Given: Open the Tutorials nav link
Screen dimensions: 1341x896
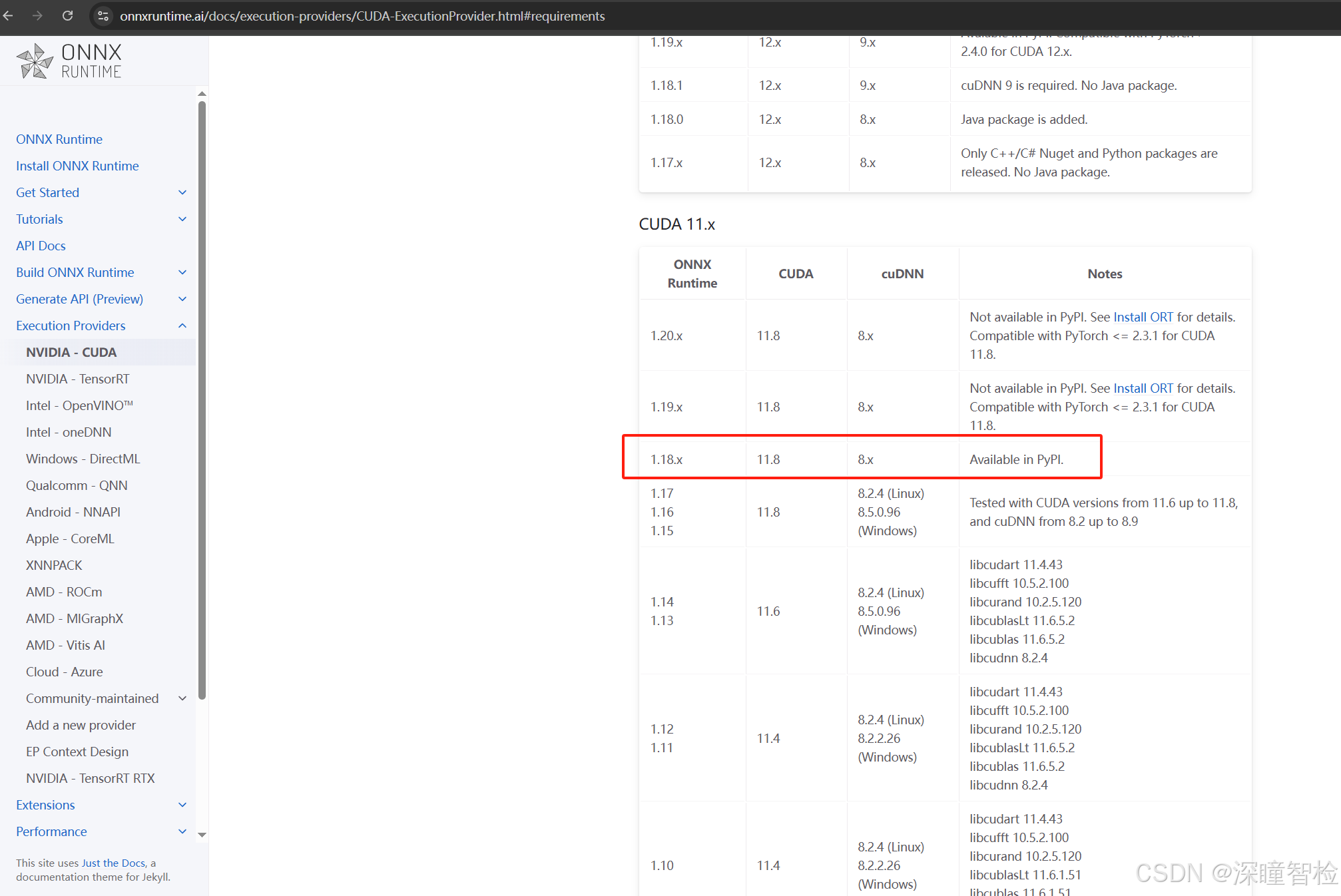Looking at the screenshot, I should pyautogui.click(x=39, y=219).
